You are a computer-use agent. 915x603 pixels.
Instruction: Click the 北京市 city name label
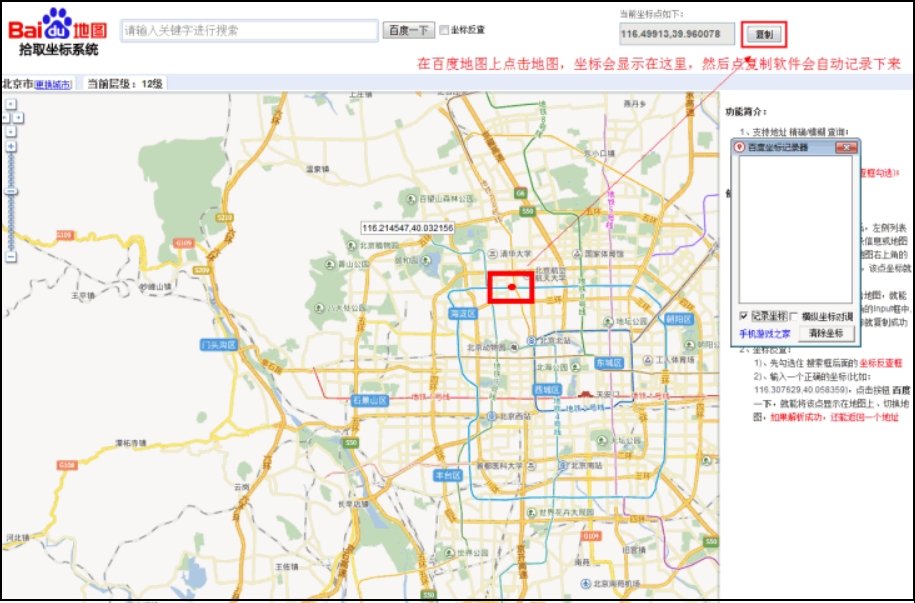pos(18,85)
